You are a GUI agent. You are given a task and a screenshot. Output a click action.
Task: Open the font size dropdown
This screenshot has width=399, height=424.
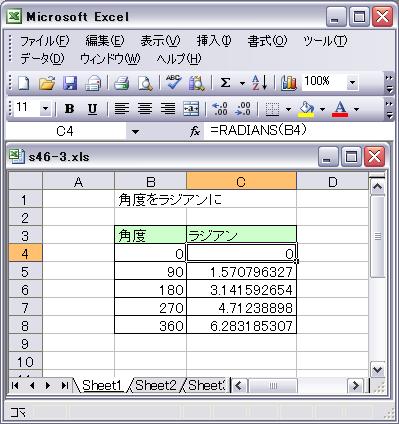[x=45, y=109]
